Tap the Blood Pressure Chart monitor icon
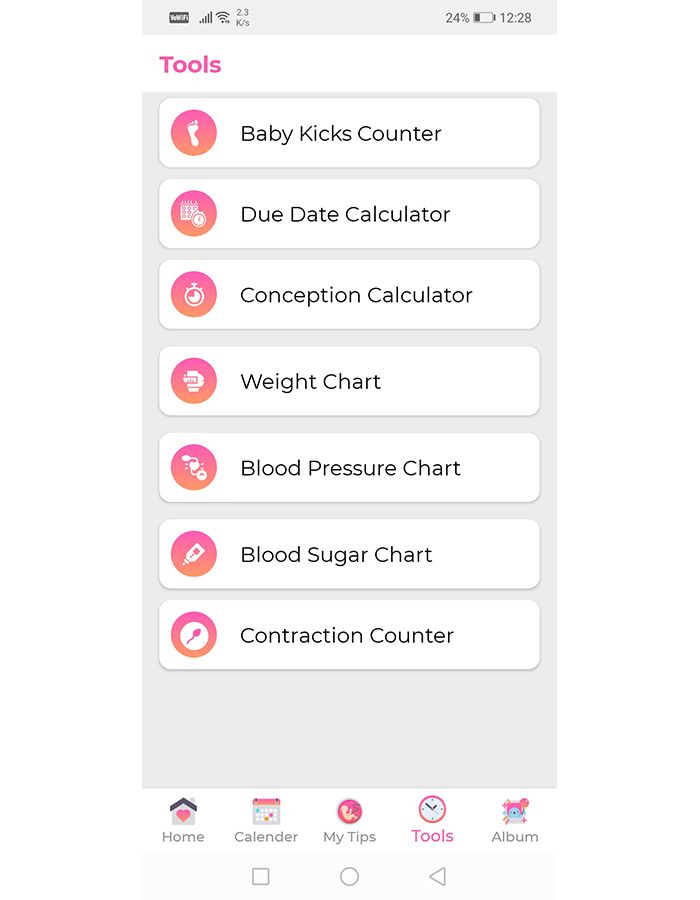The image size is (700, 900). (x=194, y=468)
